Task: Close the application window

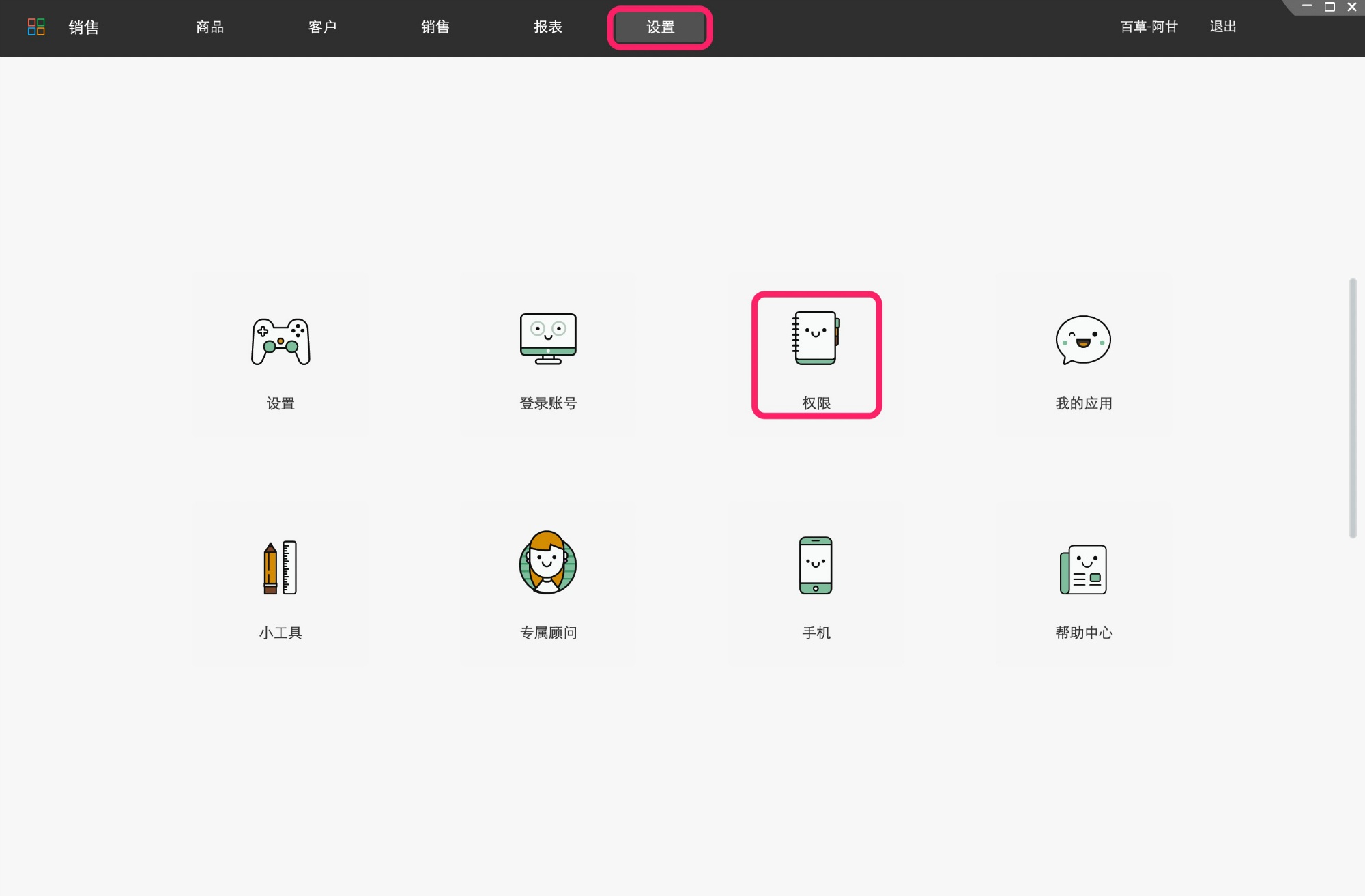Action: coord(1352,7)
